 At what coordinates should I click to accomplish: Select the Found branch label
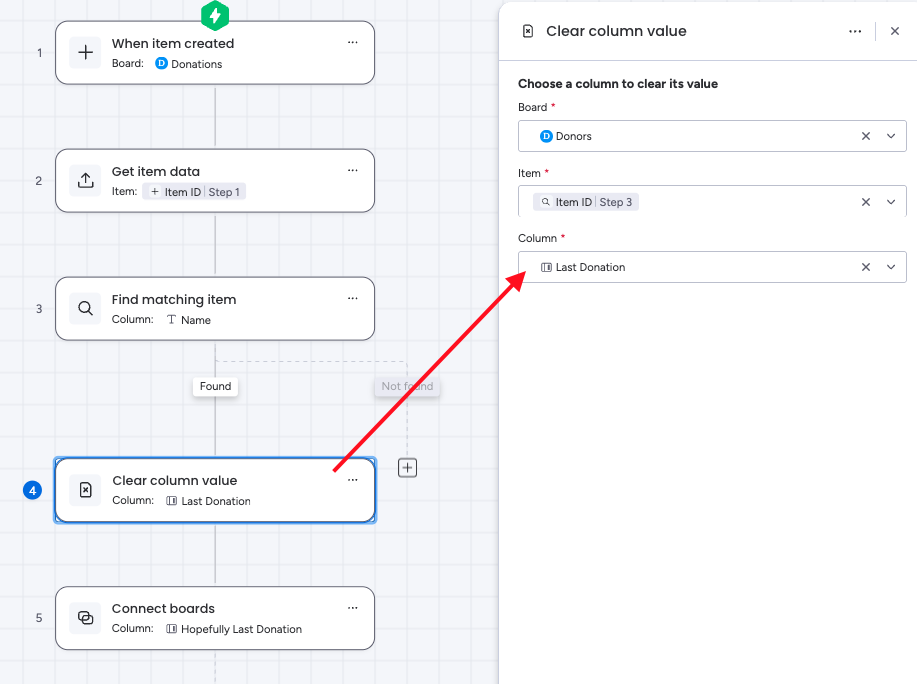pos(215,386)
